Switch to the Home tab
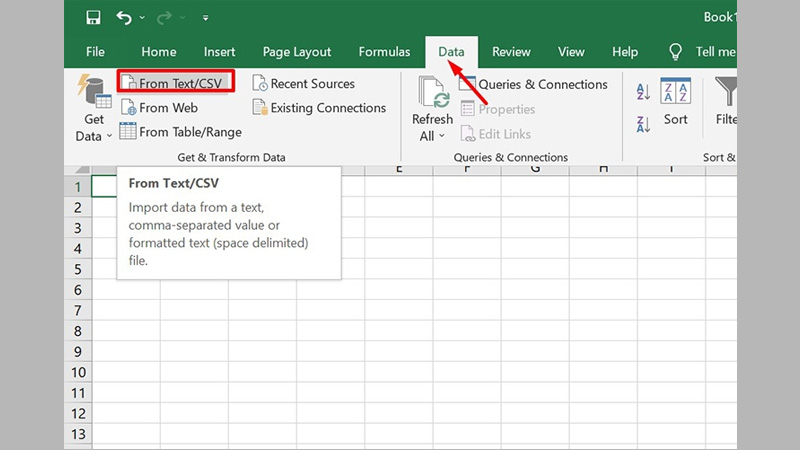Screen dimensions: 800x450 pyautogui.click(x=159, y=52)
